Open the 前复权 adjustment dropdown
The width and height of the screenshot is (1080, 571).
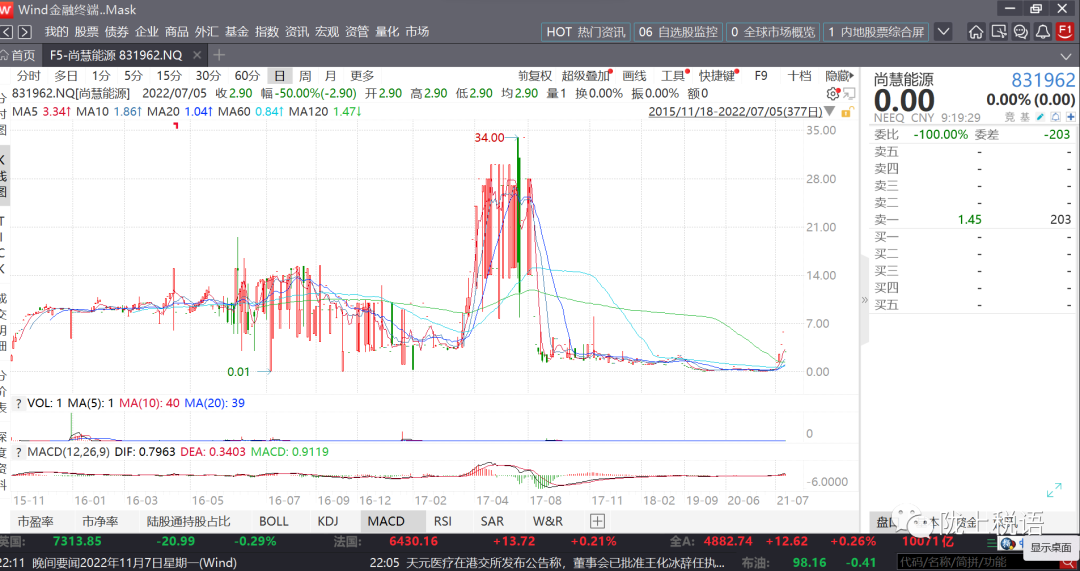[535, 76]
